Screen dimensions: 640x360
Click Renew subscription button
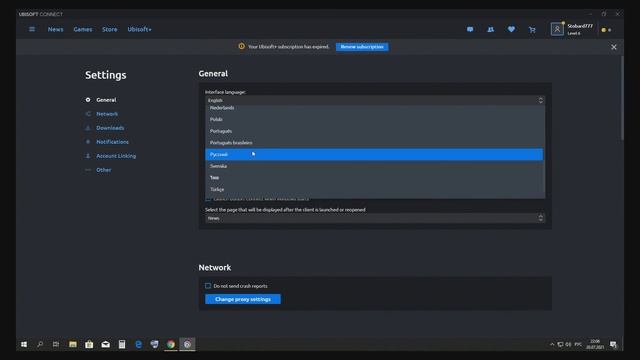point(362,47)
